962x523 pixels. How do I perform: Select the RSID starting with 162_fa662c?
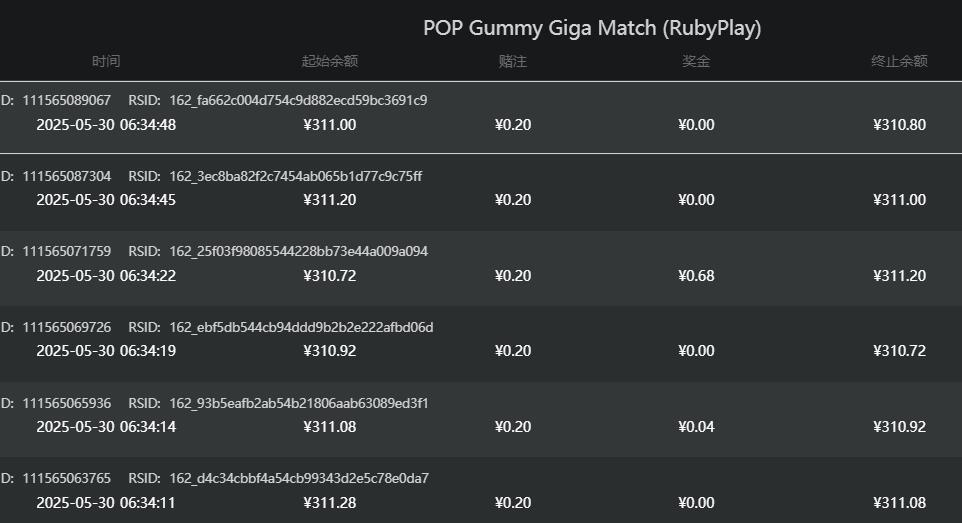pos(298,100)
